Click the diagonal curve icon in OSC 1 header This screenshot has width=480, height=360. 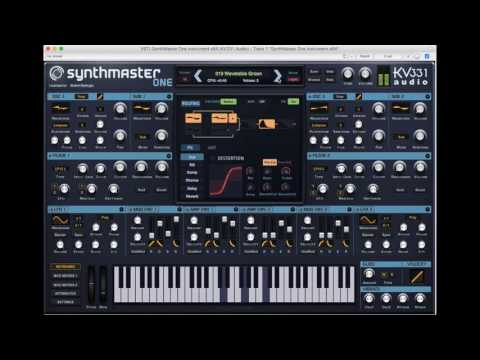click(x=100, y=97)
